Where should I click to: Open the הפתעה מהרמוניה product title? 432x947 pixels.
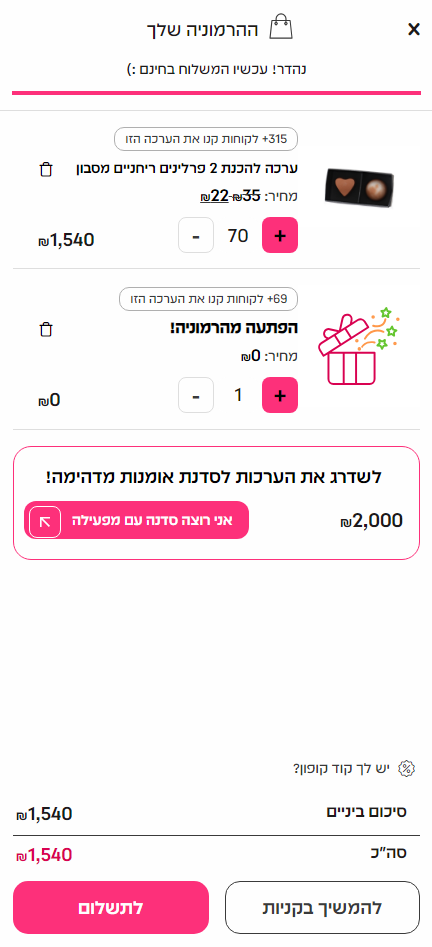coord(234,329)
